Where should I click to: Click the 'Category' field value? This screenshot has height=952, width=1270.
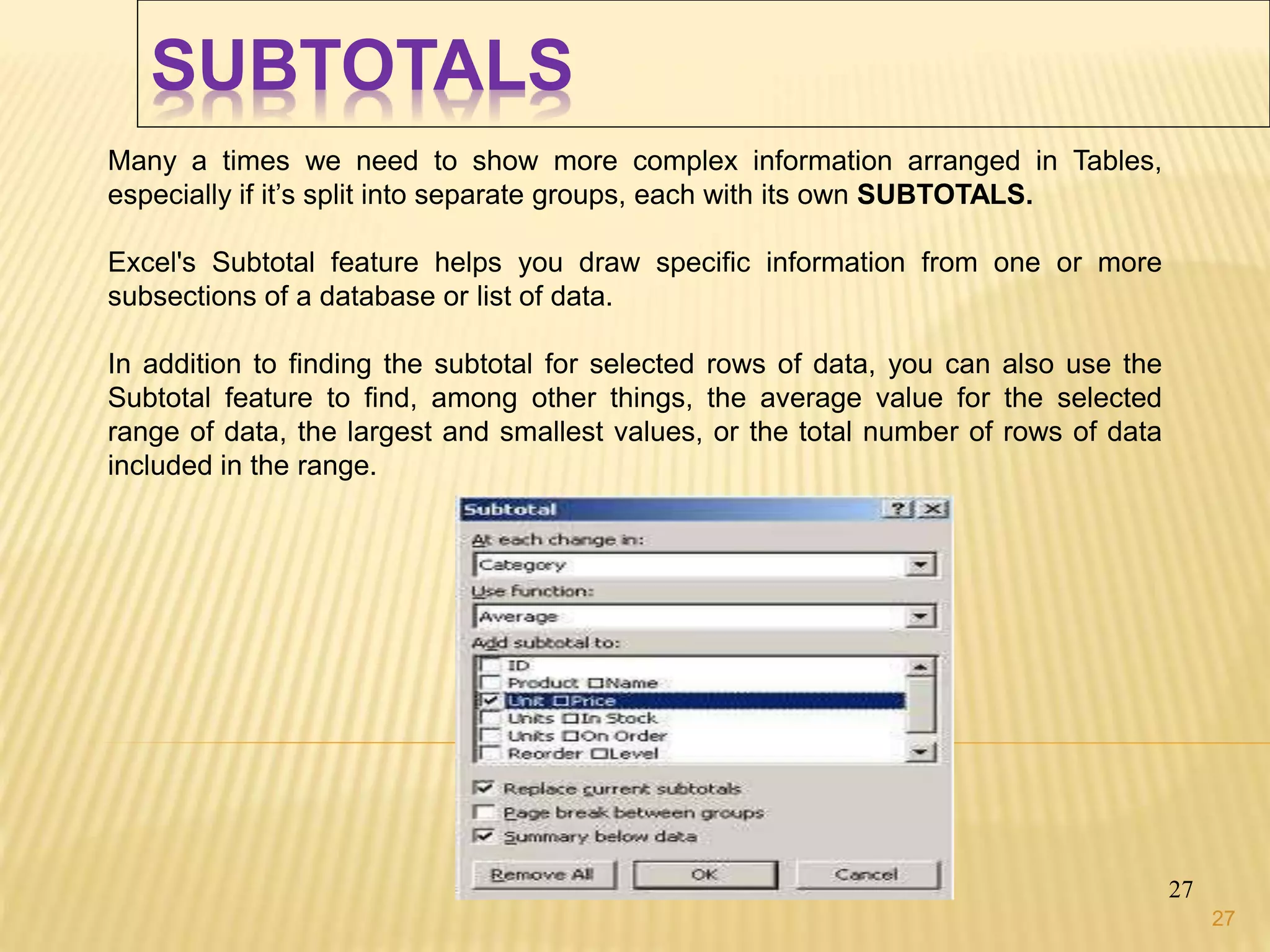(x=523, y=565)
